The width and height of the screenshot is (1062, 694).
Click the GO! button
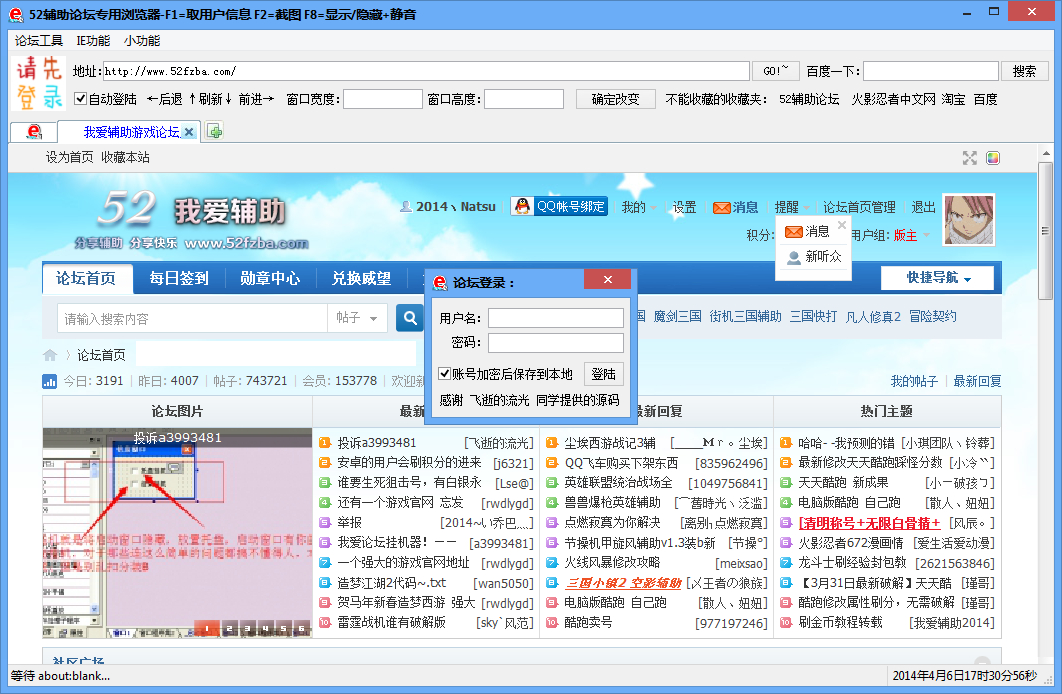[x=776, y=71]
